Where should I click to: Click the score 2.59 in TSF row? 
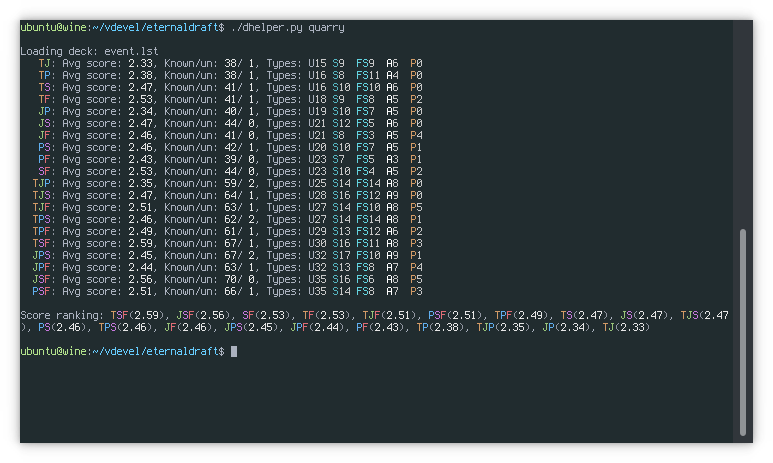140,244
